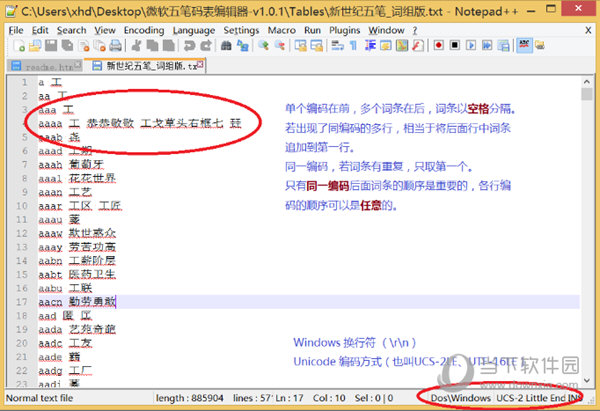Create a new document with the New icon
The image size is (600, 411).
click(x=18, y=46)
